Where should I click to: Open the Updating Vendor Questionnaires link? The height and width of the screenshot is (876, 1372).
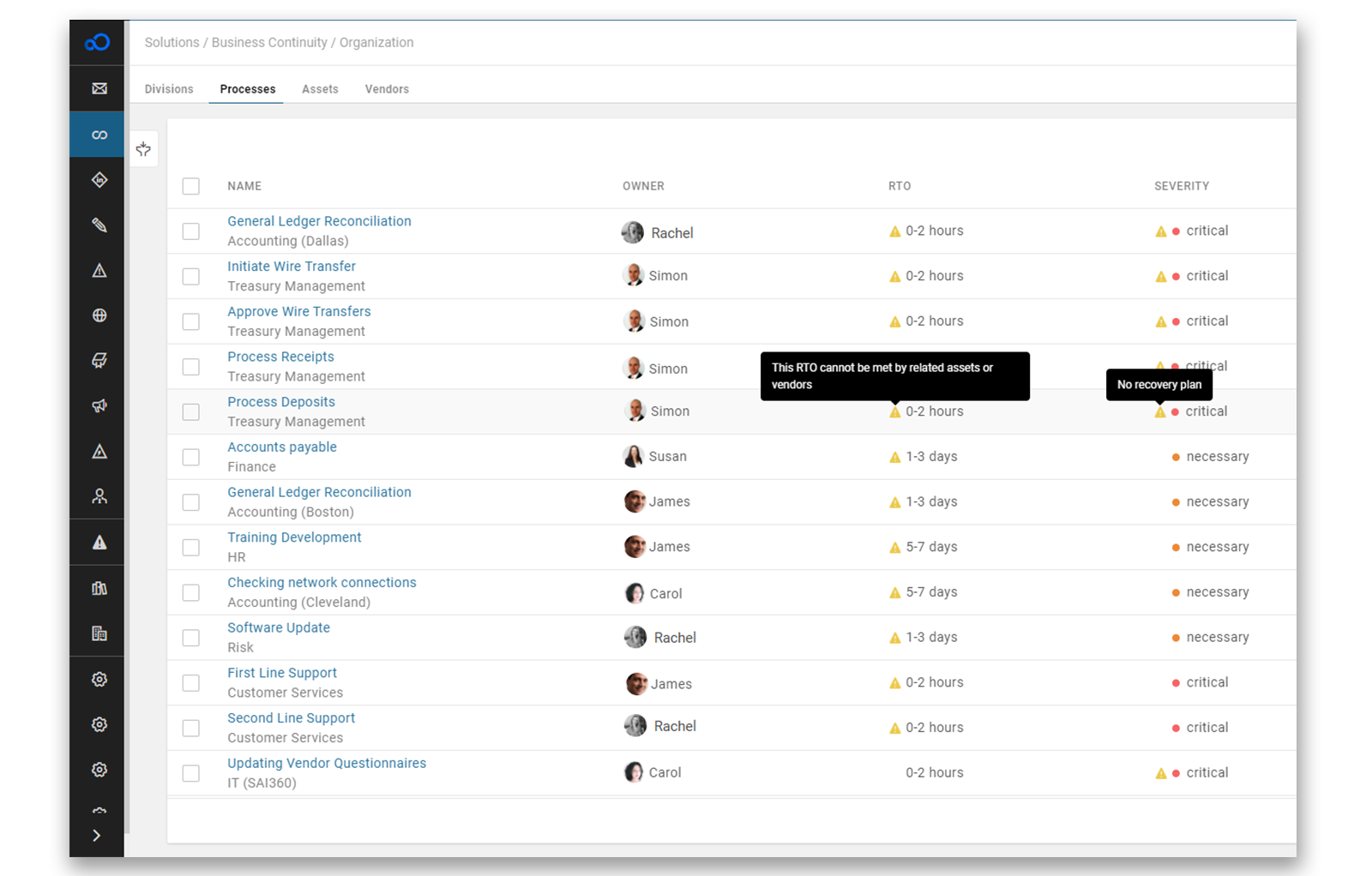pyautogui.click(x=327, y=762)
